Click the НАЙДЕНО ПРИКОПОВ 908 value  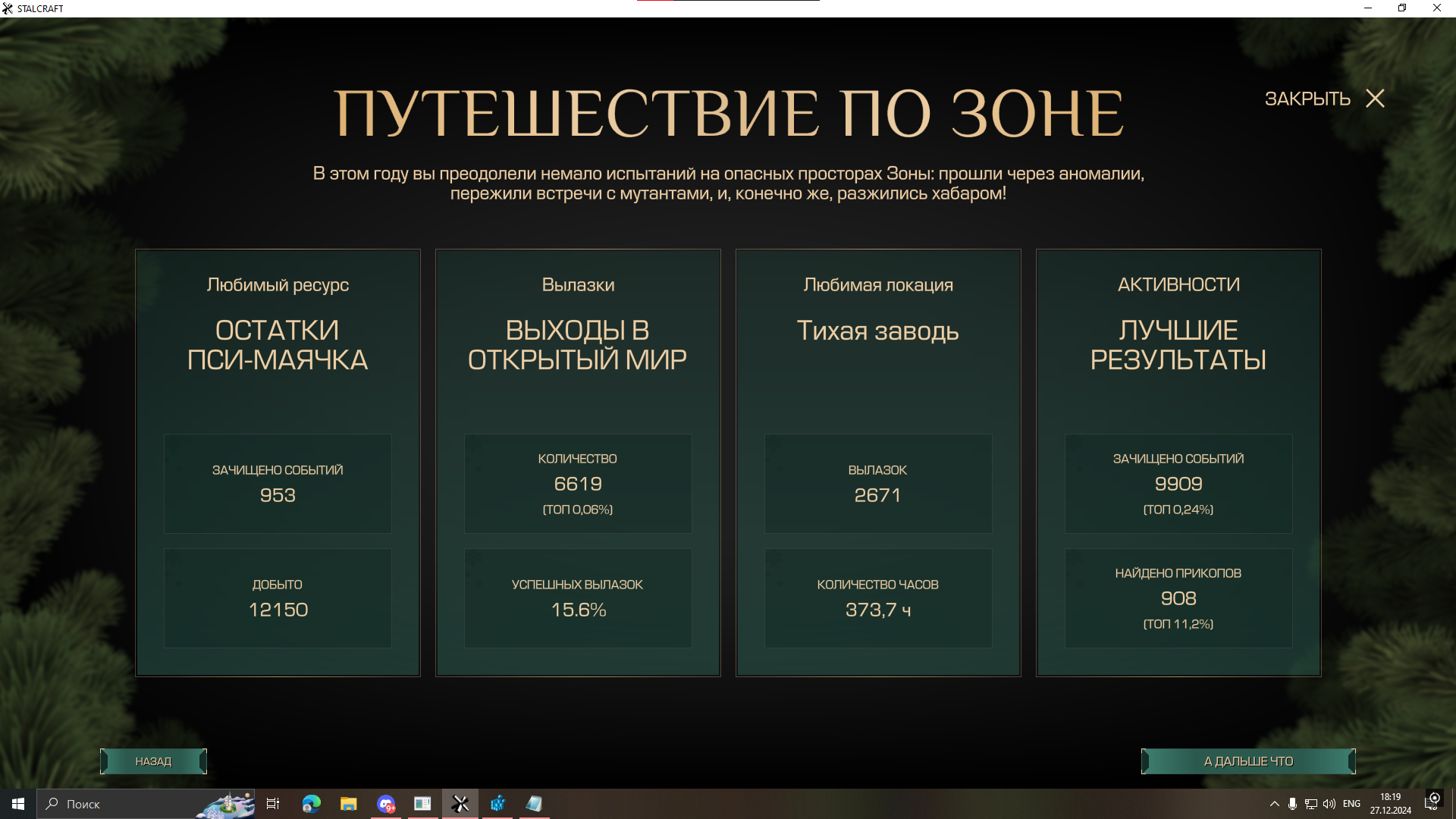point(1178,598)
